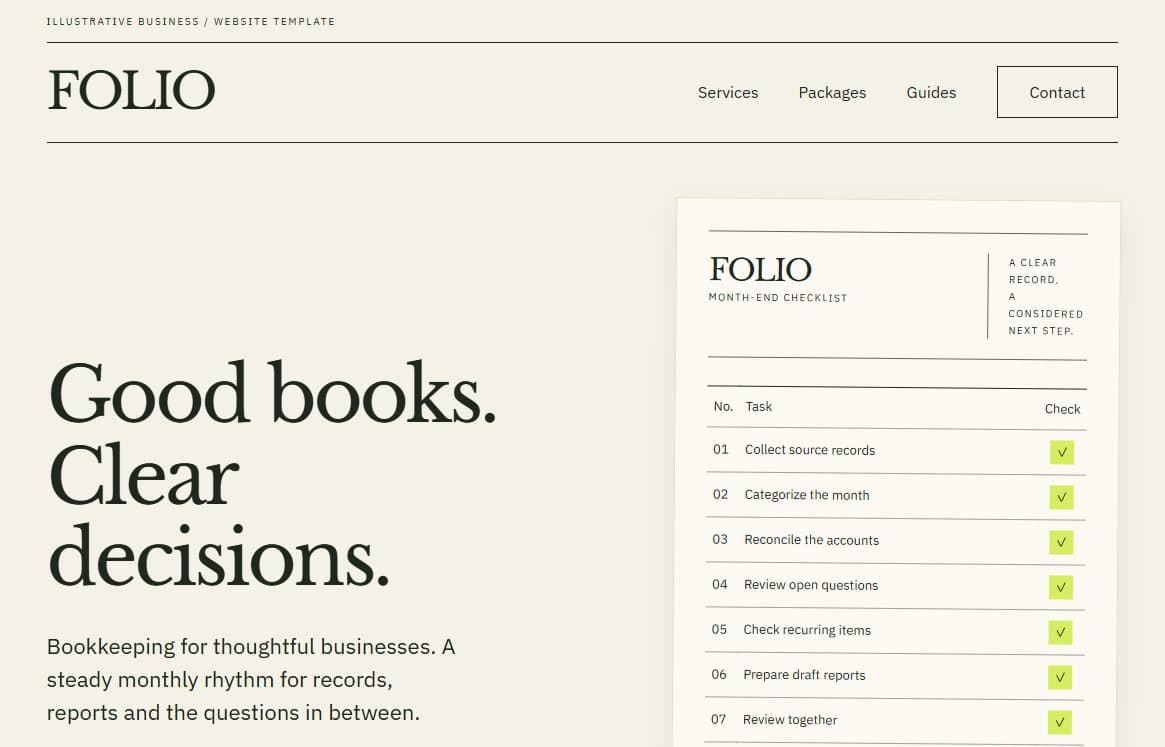Click row number 01 in checklist

point(721,449)
